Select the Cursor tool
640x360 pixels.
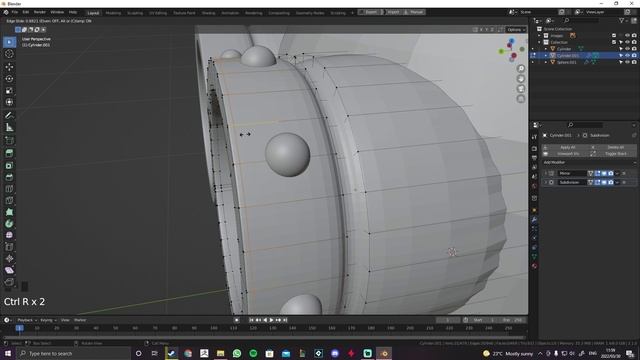pos(9,54)
